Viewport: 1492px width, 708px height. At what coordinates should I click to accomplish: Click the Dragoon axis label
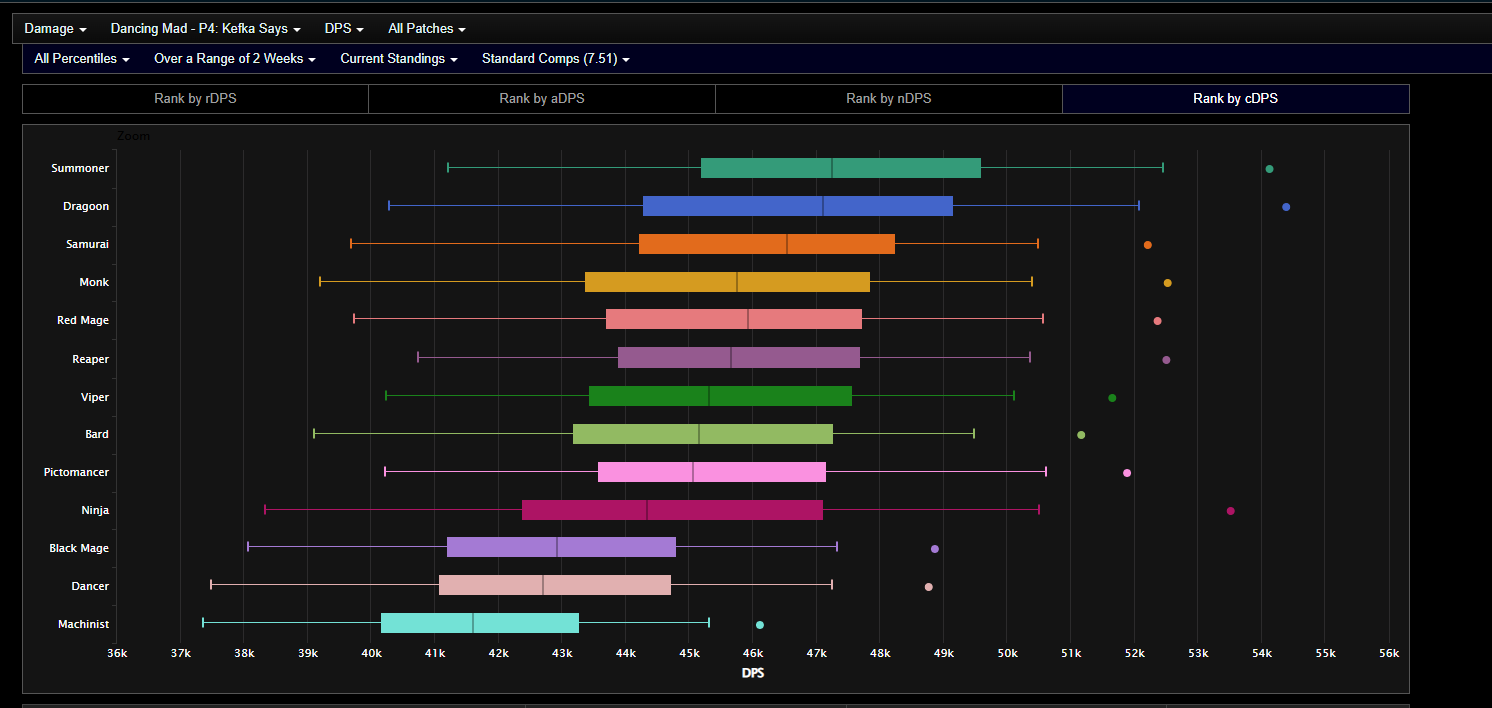[86, 206]
